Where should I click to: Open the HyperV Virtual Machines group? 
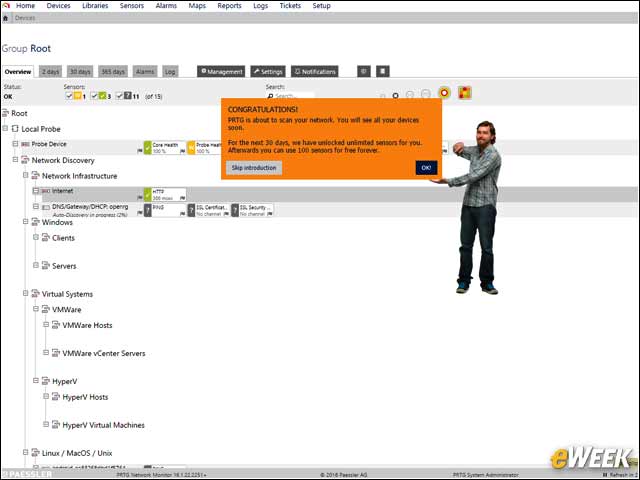(103, 425)
